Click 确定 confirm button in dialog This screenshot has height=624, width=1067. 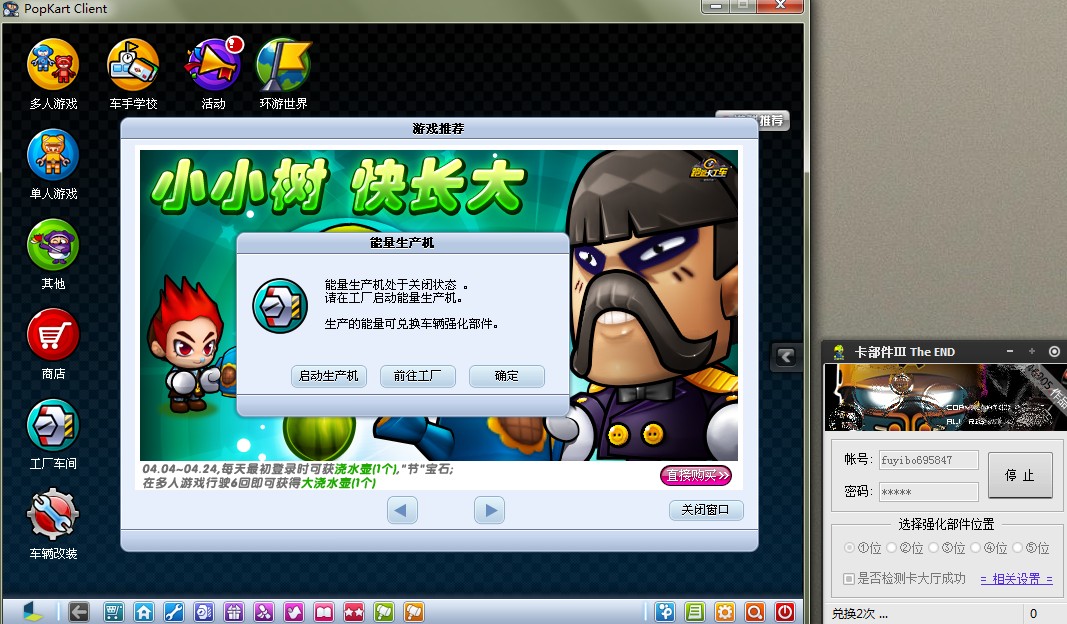click(506, 376)
